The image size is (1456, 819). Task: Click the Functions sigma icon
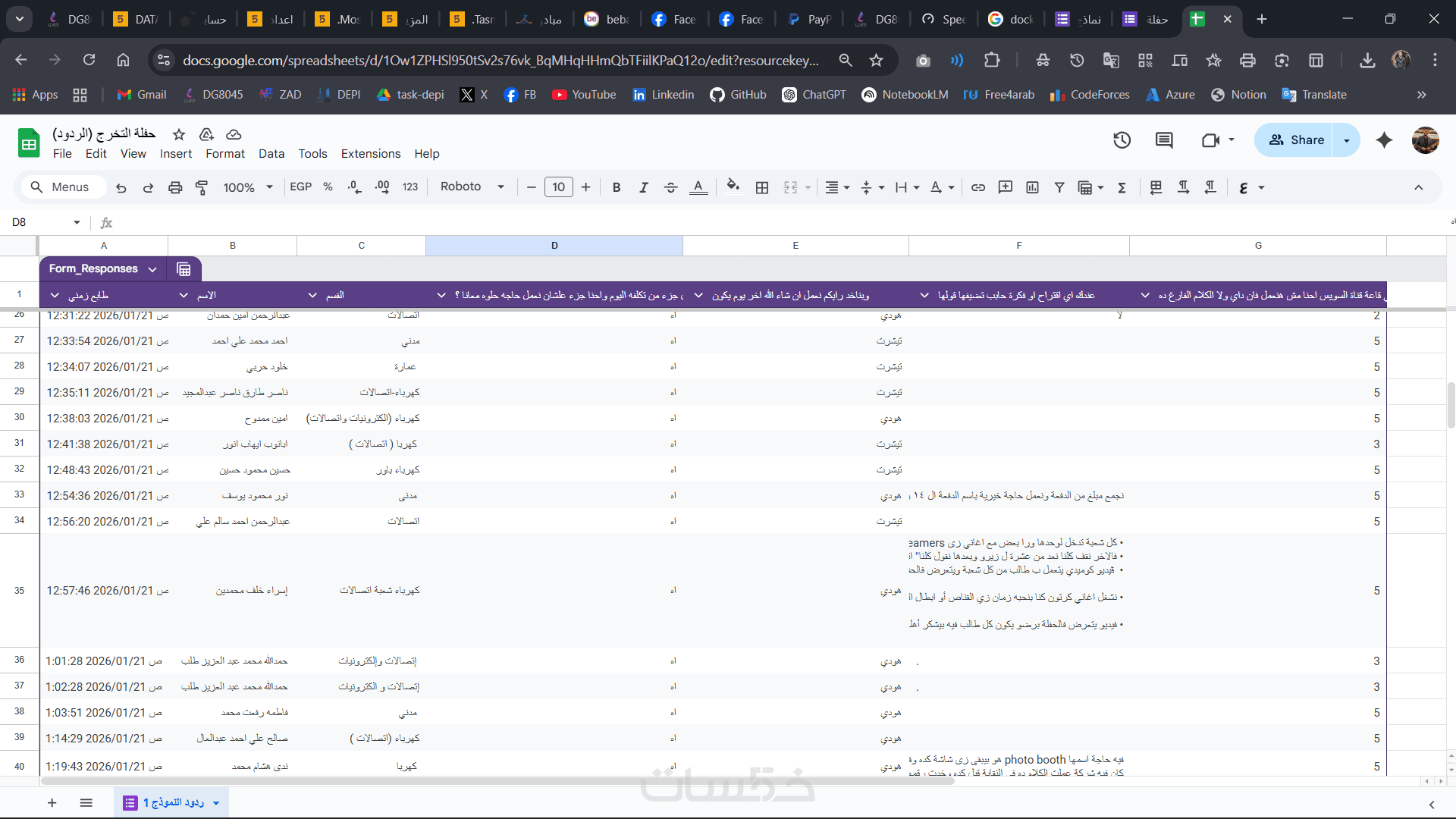coord(1122,187)
